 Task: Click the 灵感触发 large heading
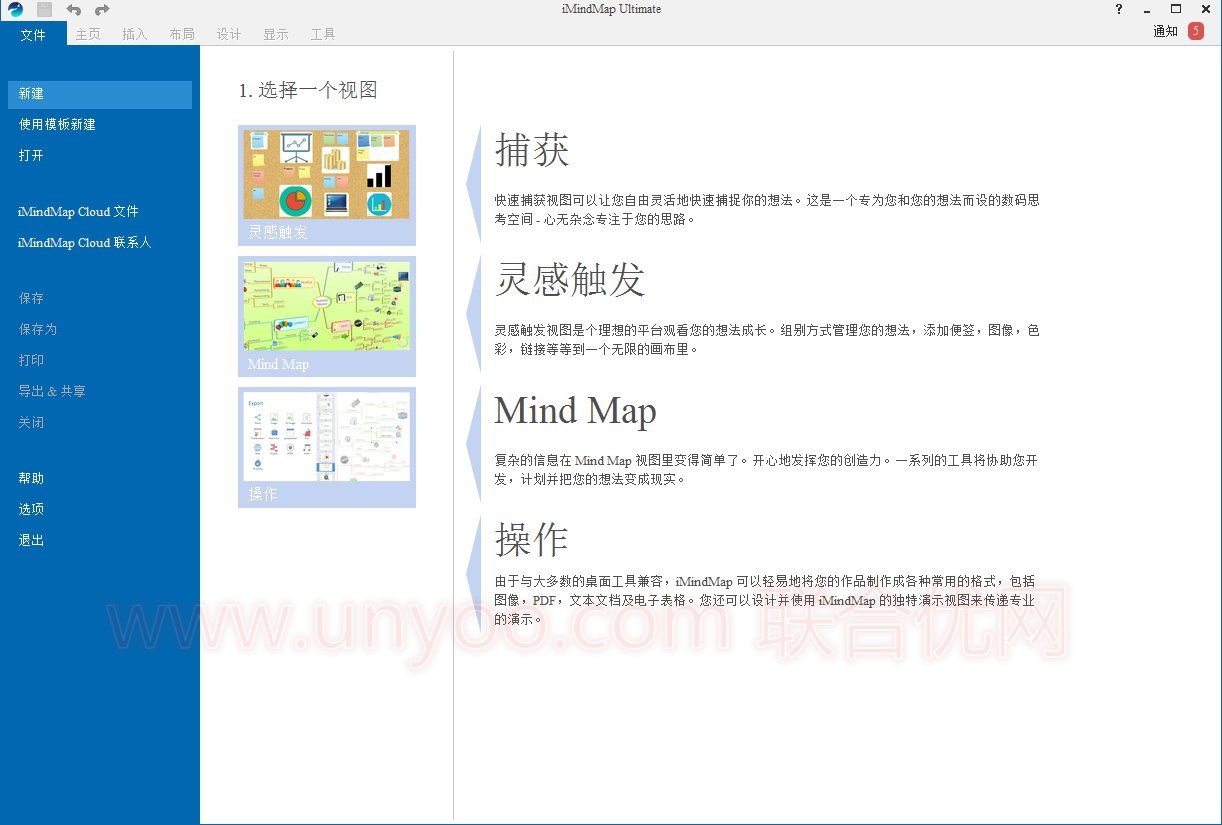570,280
